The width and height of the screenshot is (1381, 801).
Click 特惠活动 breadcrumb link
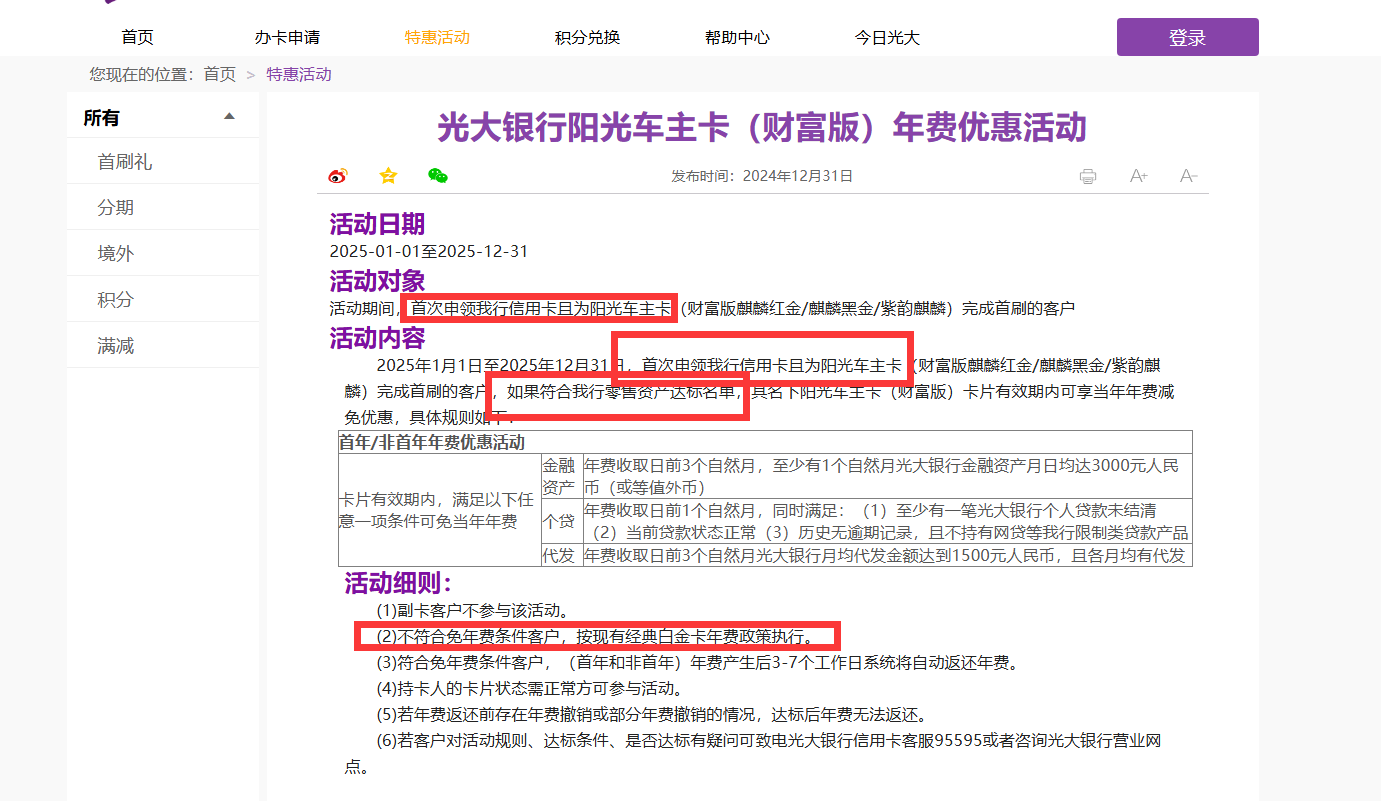pos(299,74)
